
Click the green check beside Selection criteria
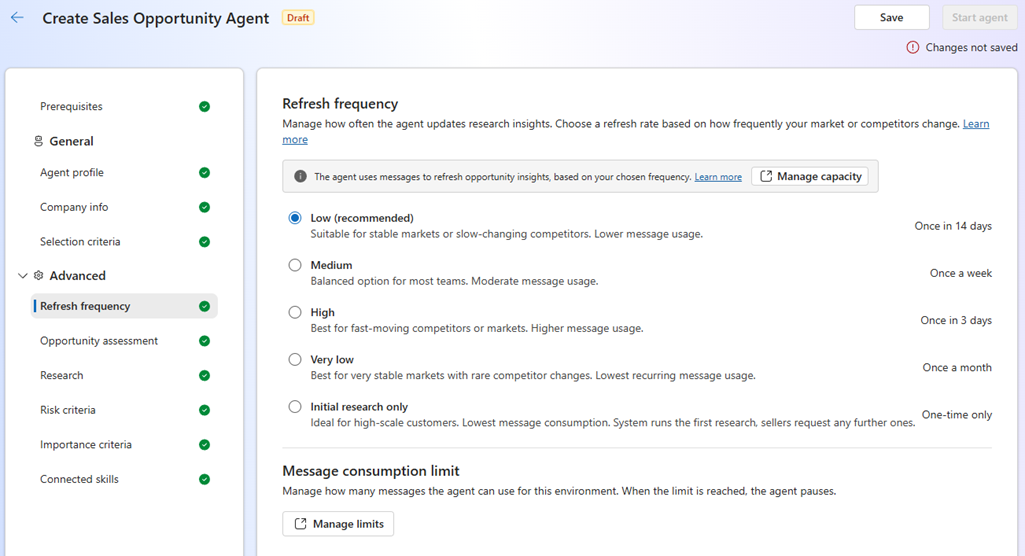click(205, 242)
